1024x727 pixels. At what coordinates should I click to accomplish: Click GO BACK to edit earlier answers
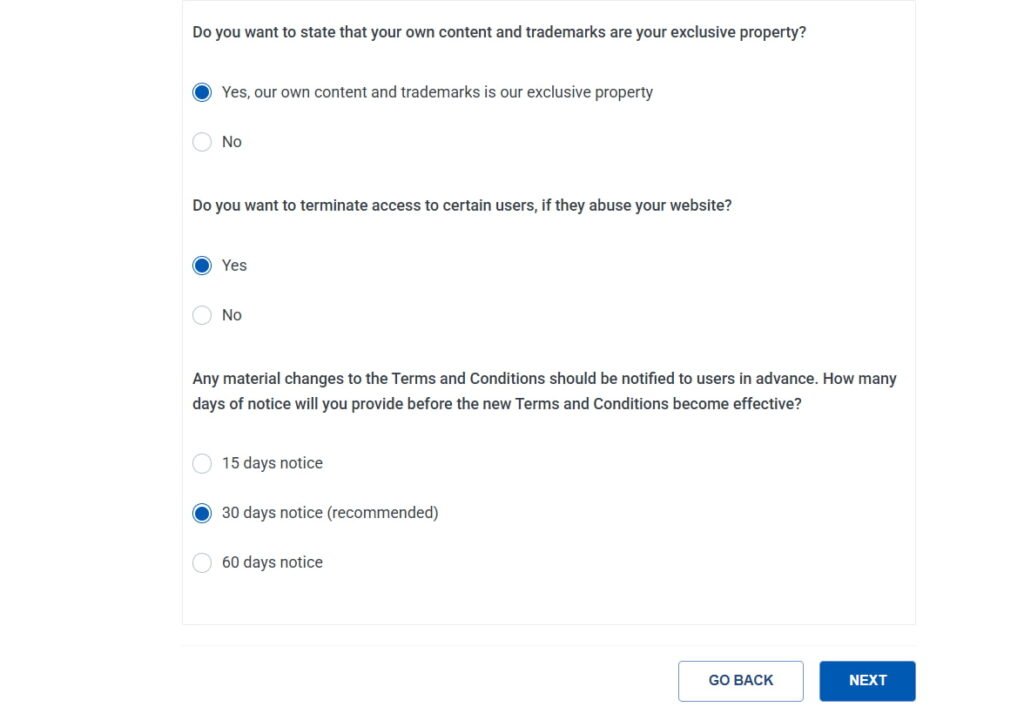click(x=740, y=680)
